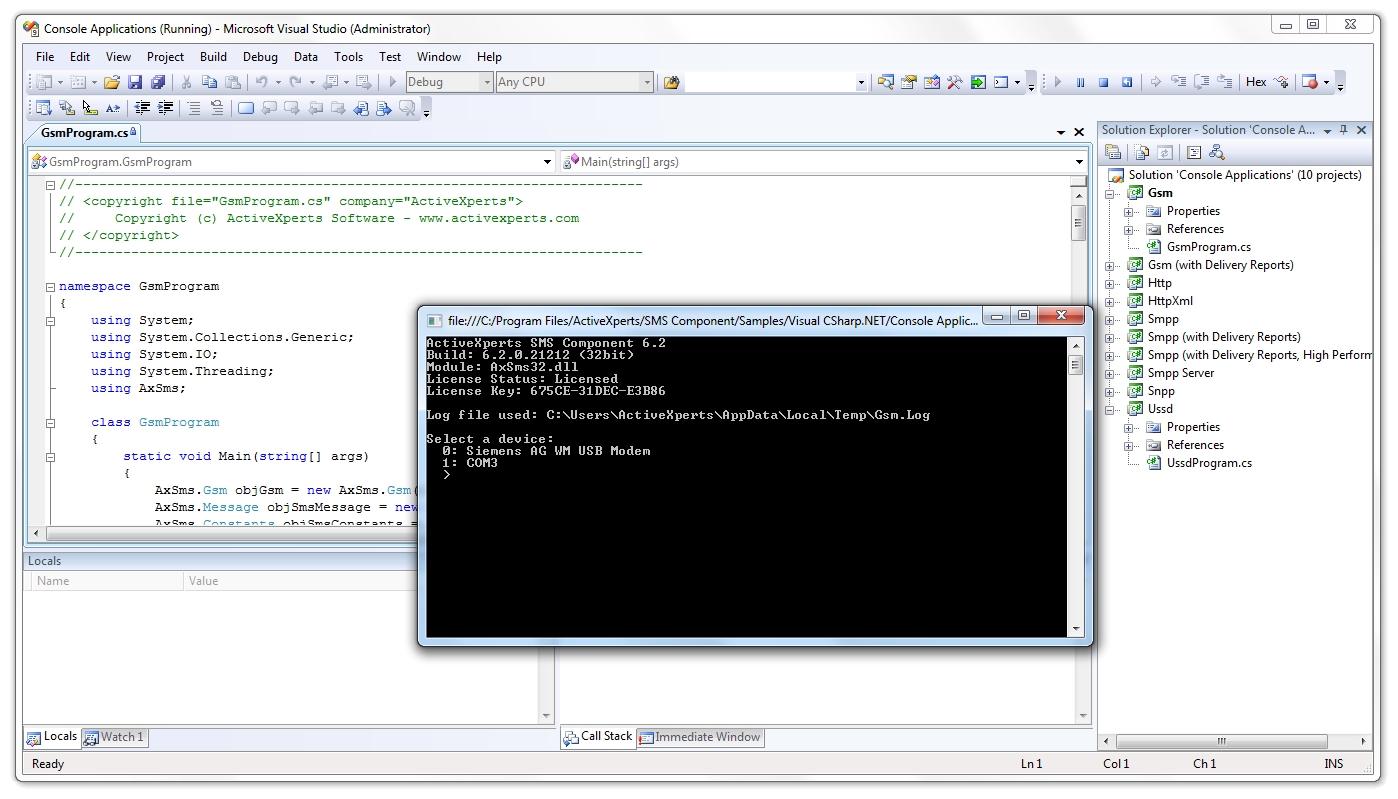Click the console window vertical scrollbar thumb
Viewport: 1398px width, 799px height.
1076,365
